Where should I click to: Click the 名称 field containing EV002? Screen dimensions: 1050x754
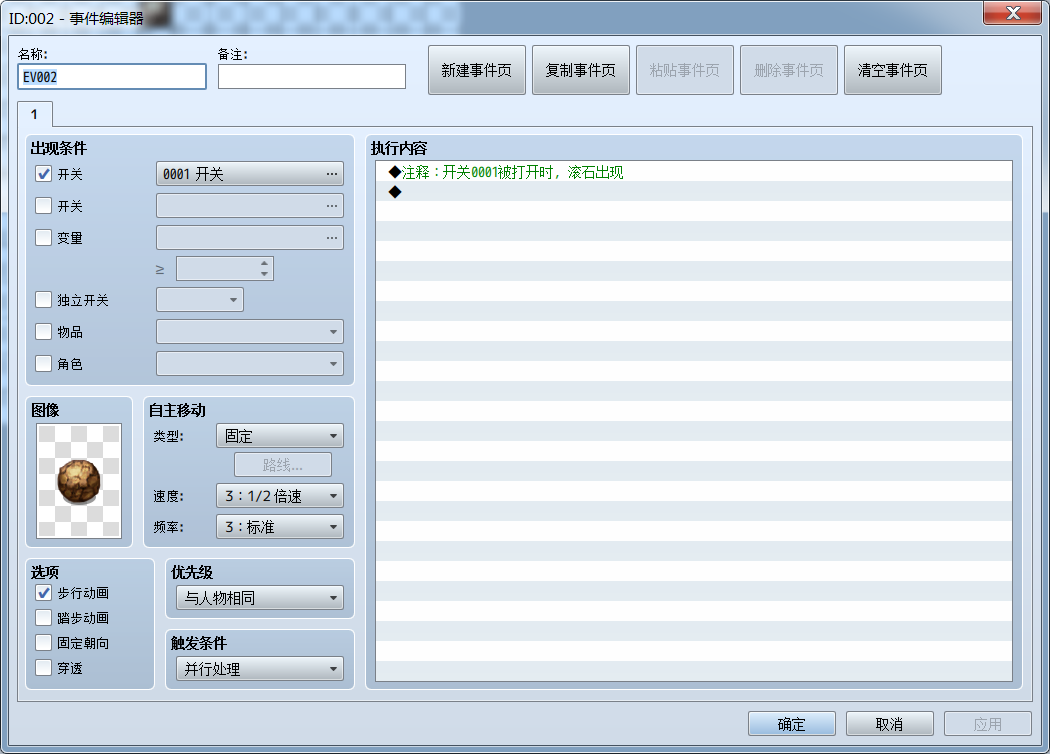112,77
